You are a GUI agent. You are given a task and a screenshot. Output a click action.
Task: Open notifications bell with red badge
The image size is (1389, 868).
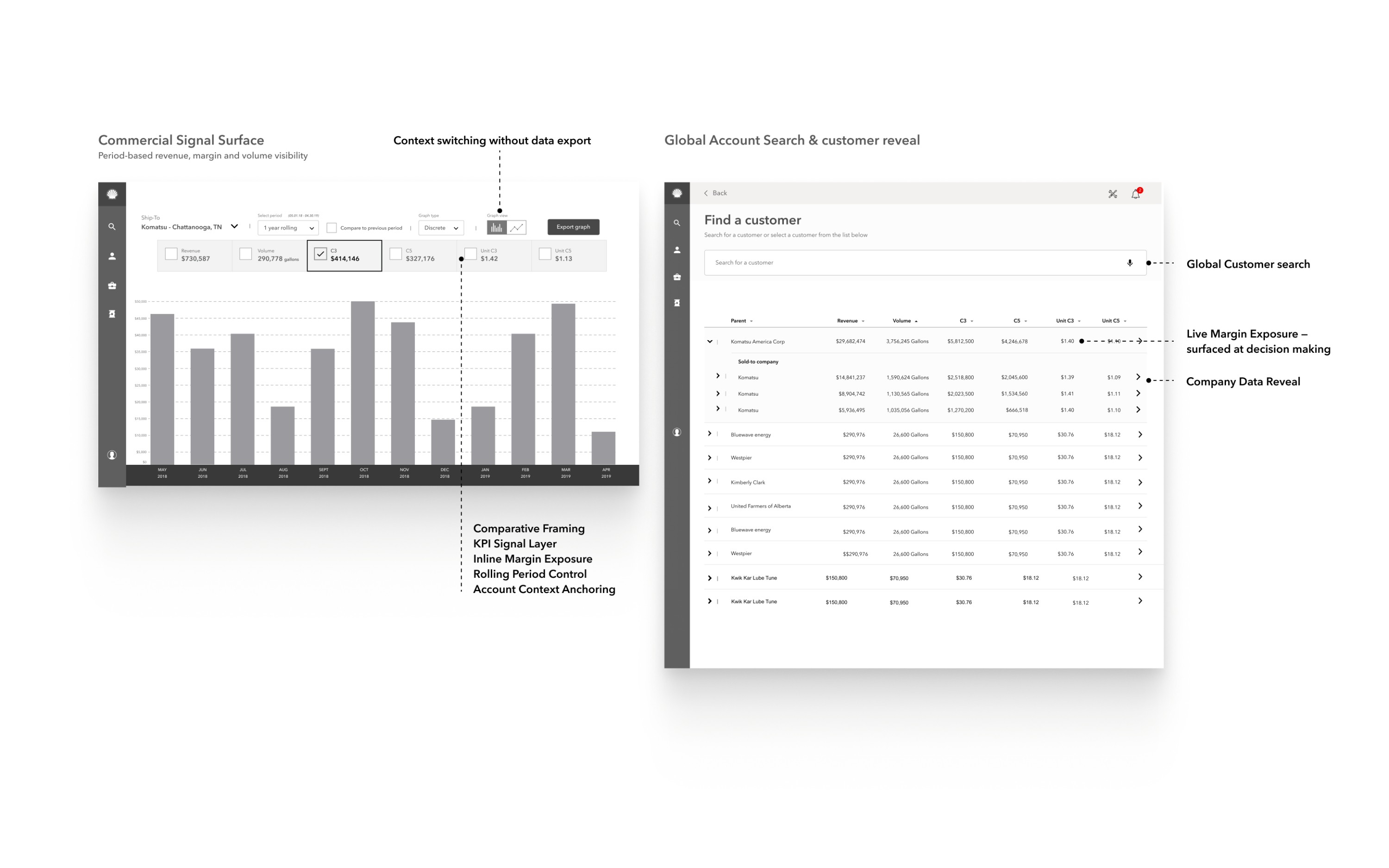(x=1135, y=194)
